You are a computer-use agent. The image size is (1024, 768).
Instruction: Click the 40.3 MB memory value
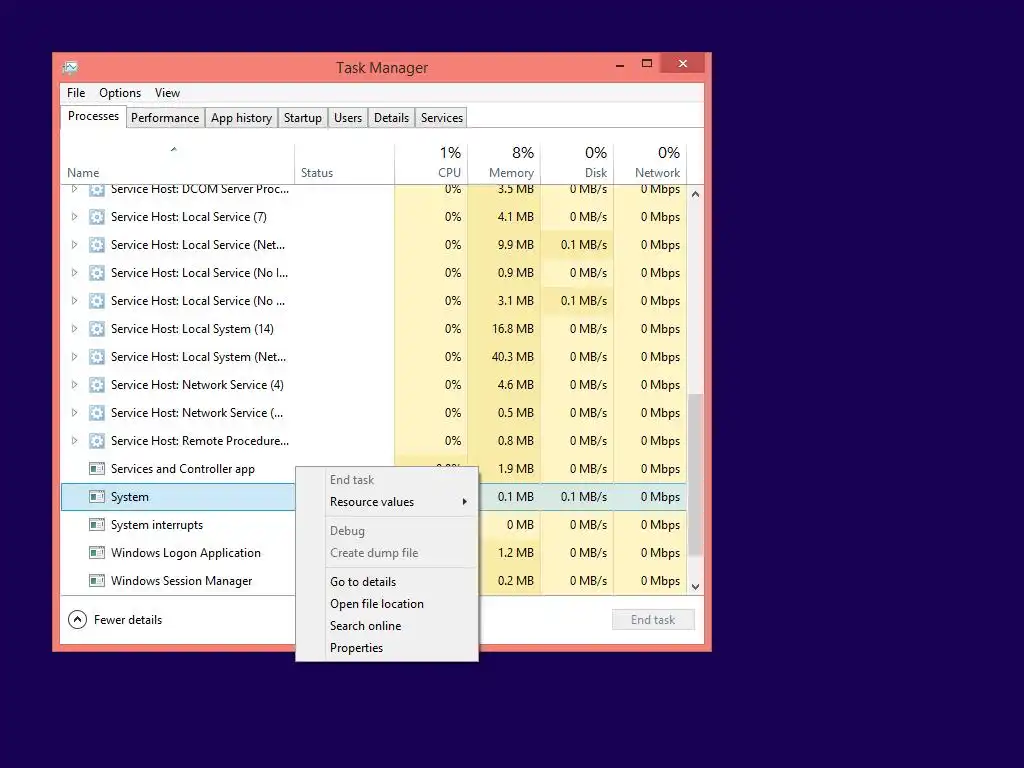[x=513, y=357]
